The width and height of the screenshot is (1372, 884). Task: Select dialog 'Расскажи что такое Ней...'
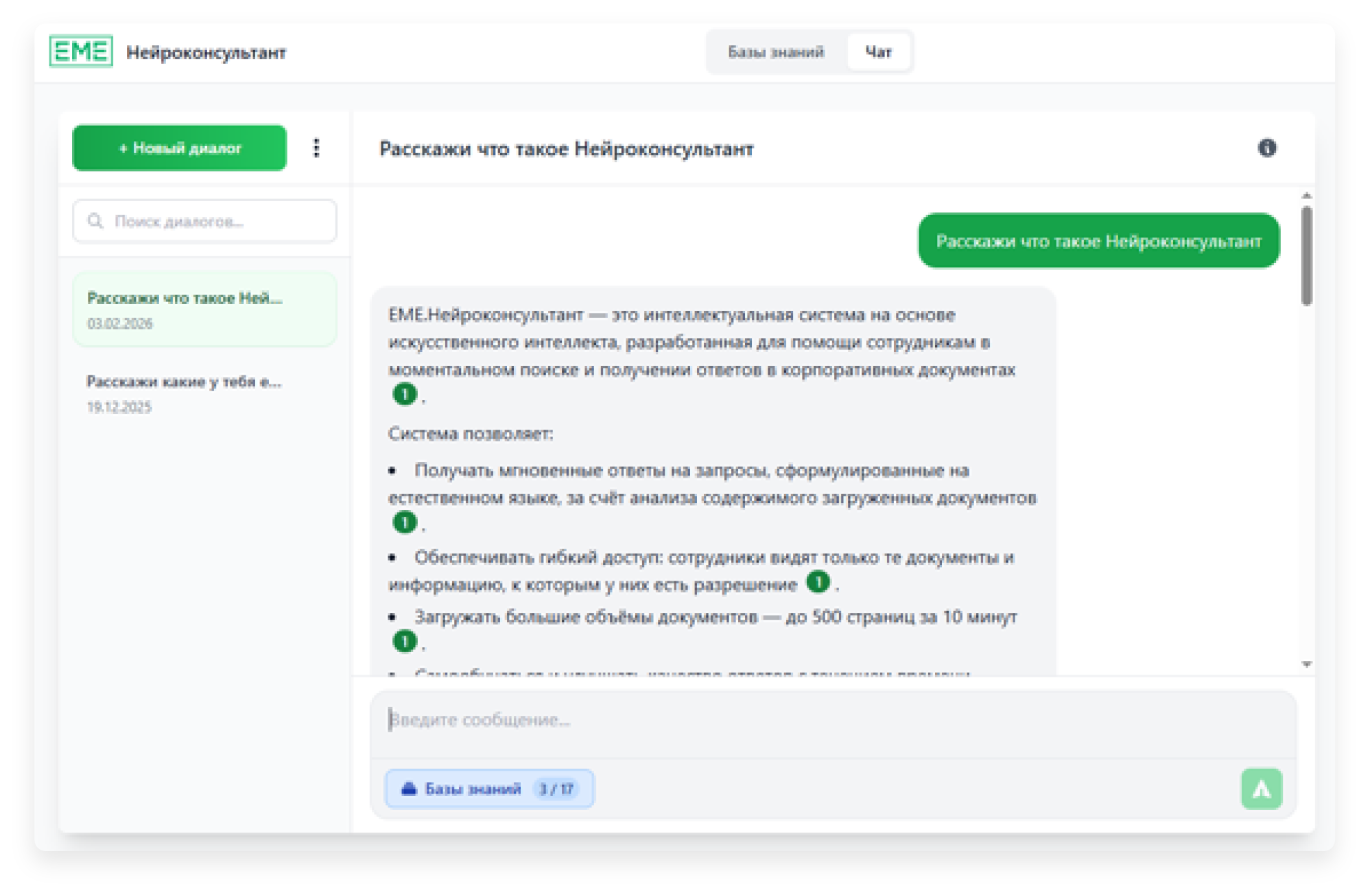coord(204,310)
